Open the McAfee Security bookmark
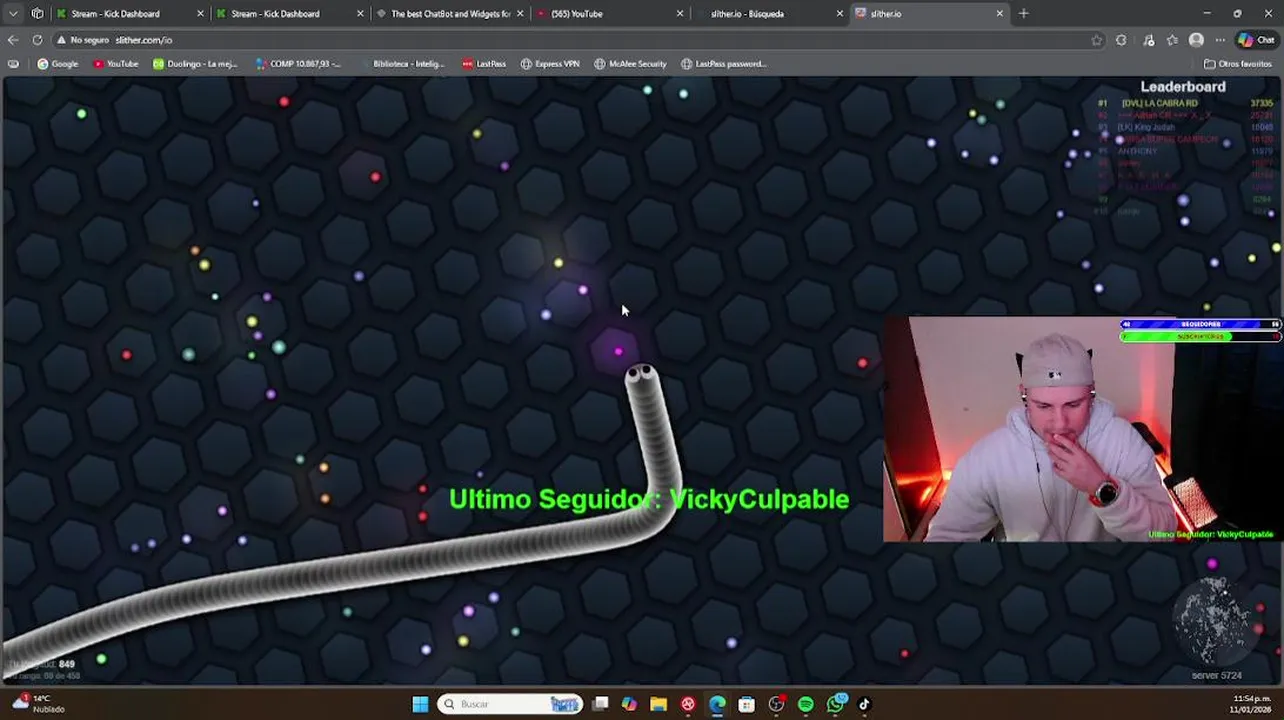The width and height of the screenshot is (1284, 720). click(630, 64)
